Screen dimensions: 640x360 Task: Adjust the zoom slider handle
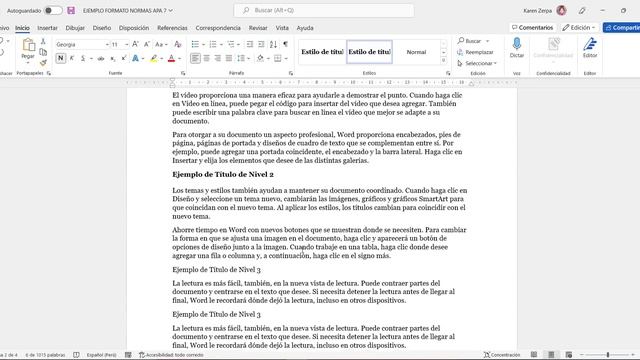point(608,355)
